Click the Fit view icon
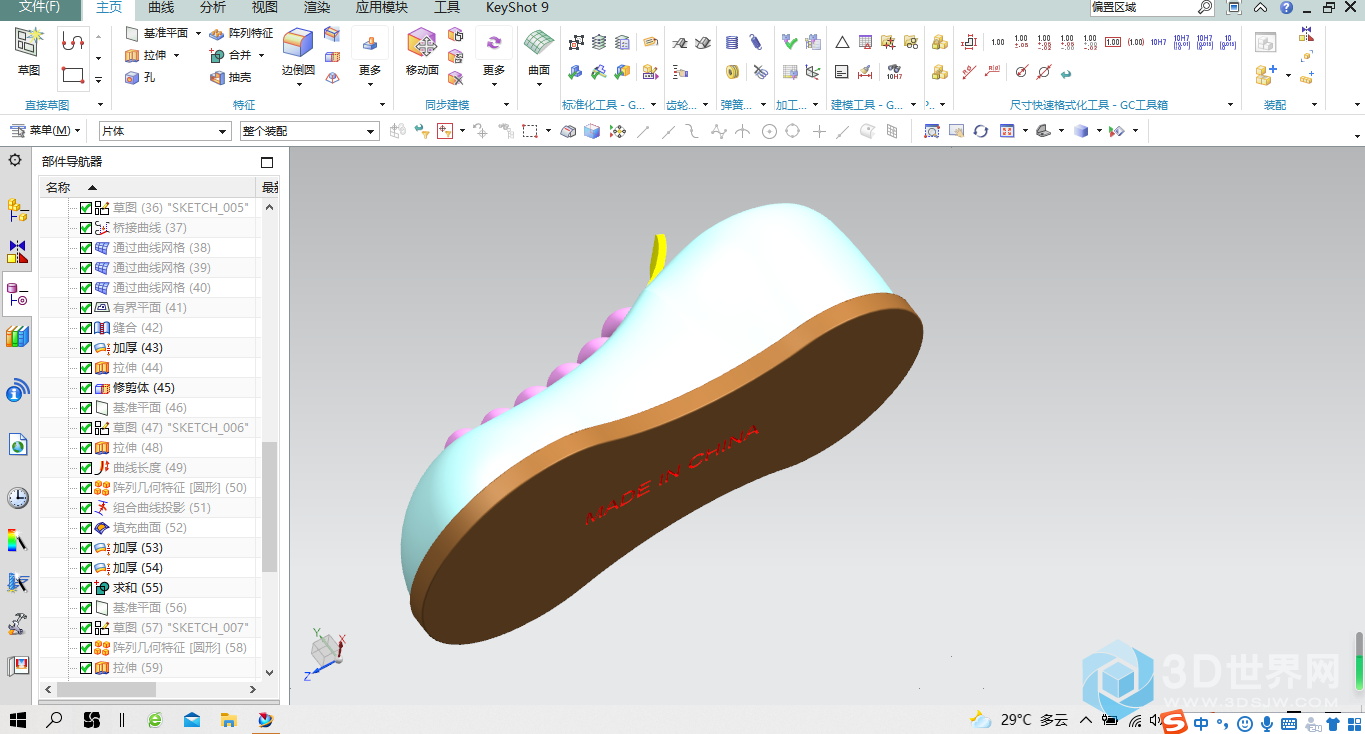1365x734 pixels. click(x=932, y=131)
